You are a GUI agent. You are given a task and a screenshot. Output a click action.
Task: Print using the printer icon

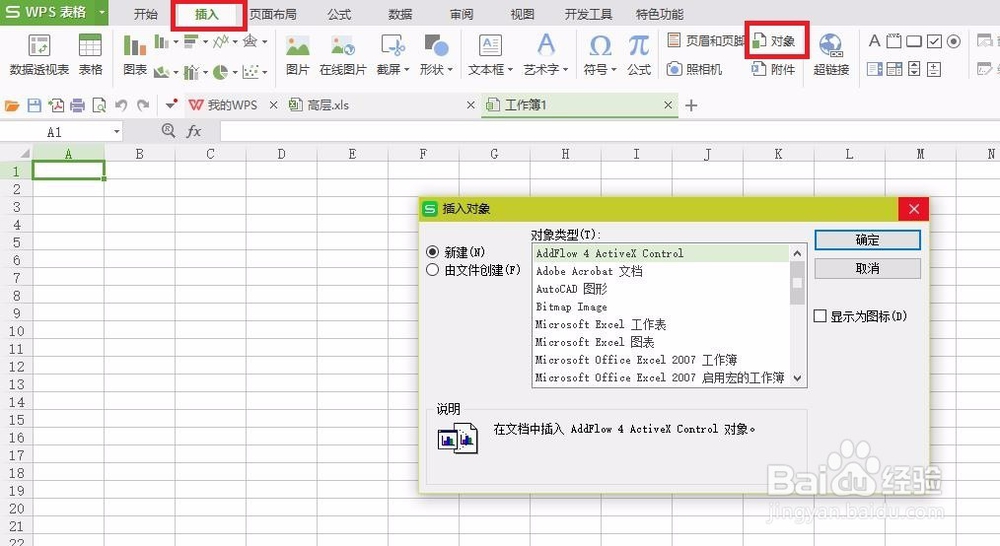tap(77, 105)
